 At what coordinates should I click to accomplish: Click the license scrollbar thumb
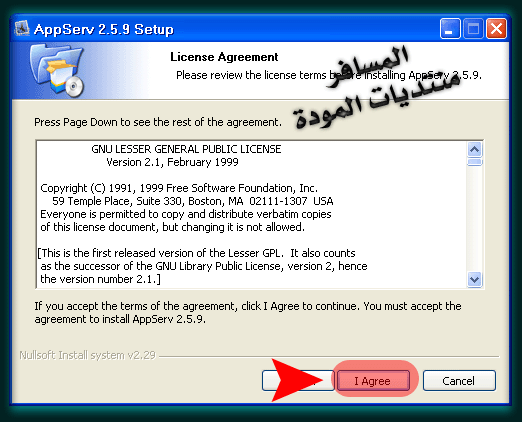[x=474, y=162]
